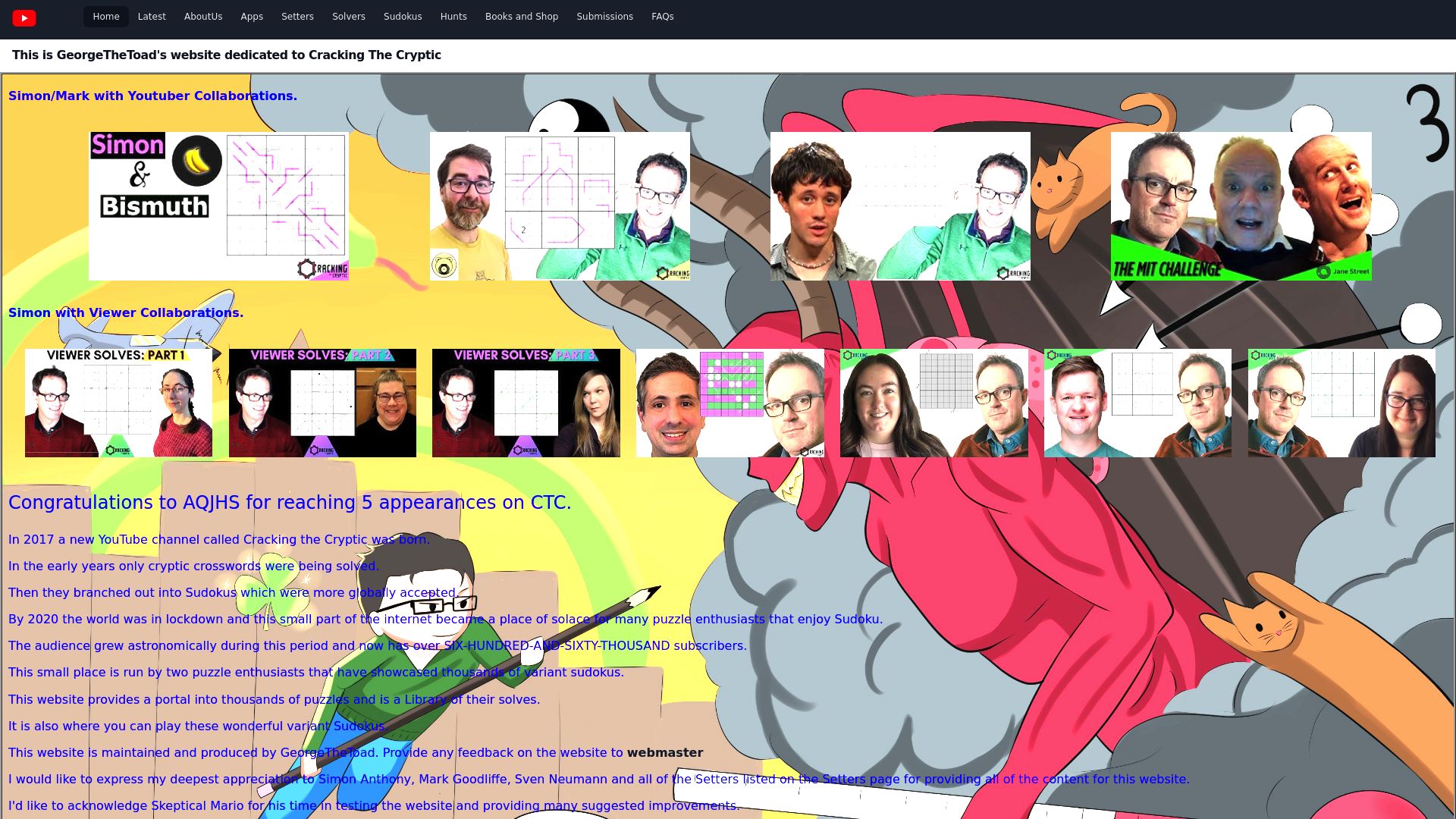This screenshot has width=1456, height=819.
Task: Click the line acknowledging Skeptical Mario
Action: pyautogui.click(x=374, y=805)
